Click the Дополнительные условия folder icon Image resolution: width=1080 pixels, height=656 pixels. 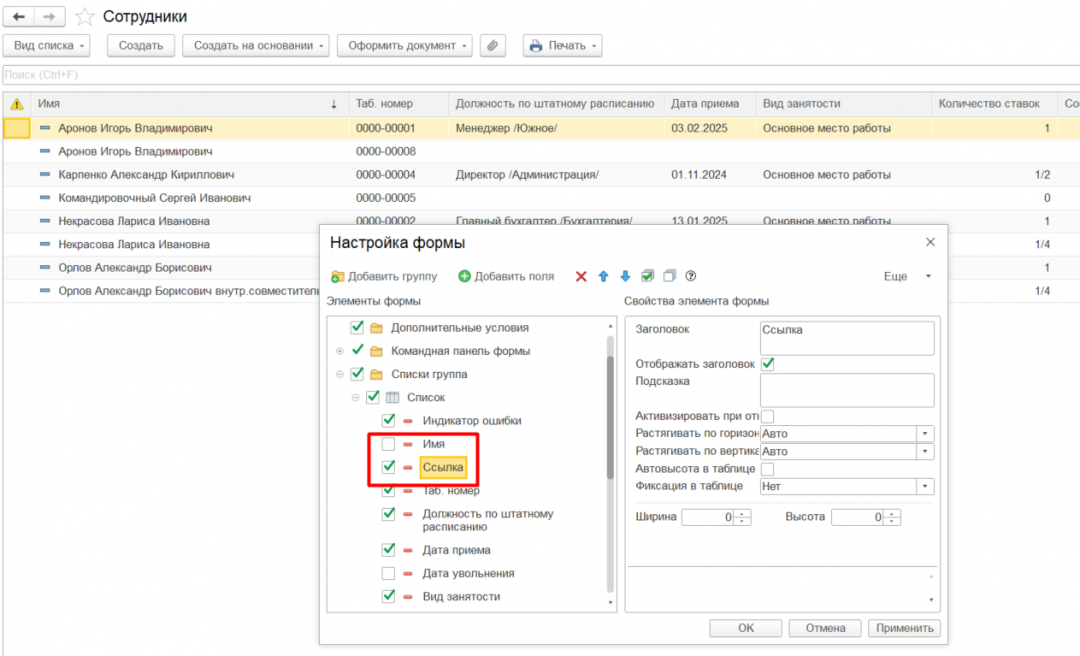376,328
